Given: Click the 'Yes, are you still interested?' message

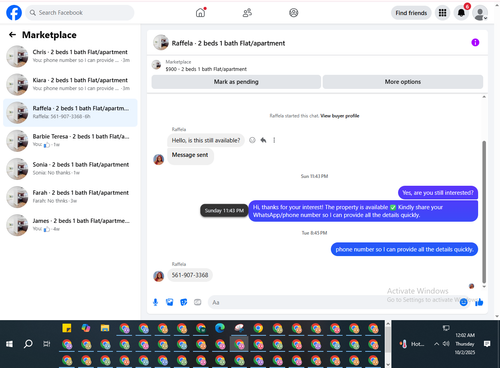Looking at the screenshot, I should pos(438,193).
